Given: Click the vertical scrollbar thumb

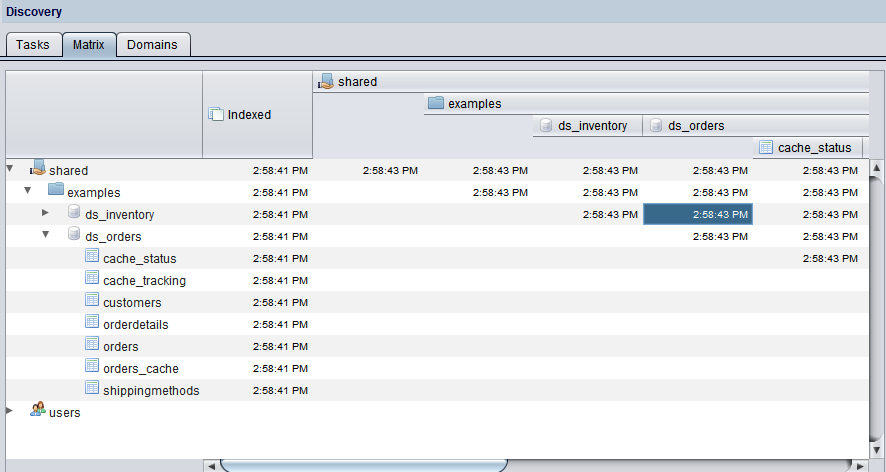Looking at the screenshot, I should (x=876, y=309).
